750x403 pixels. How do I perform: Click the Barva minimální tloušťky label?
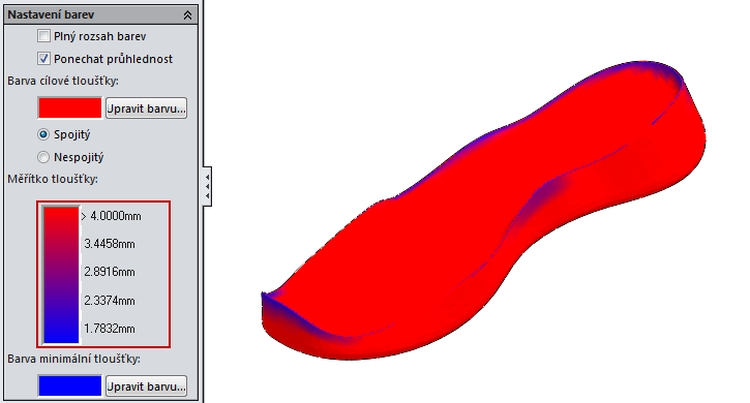[x=74, y=359]
